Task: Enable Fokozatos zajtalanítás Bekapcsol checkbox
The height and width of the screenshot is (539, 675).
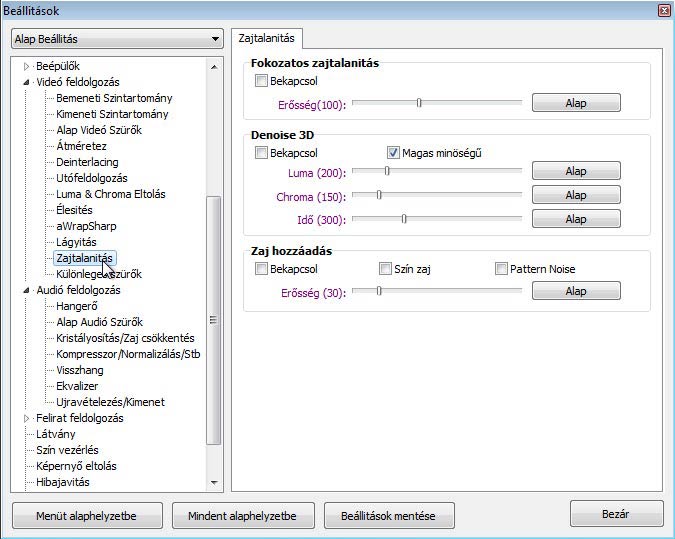Action: (x=261, y=81)
